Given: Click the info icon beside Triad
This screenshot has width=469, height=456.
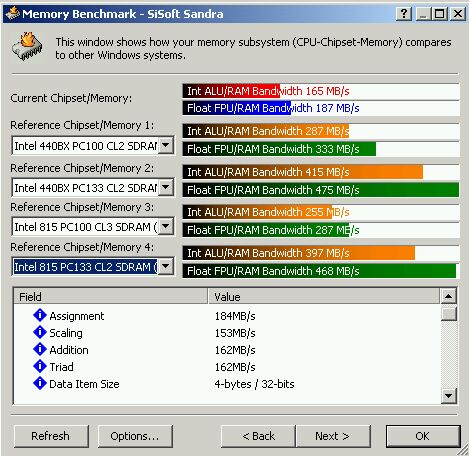Looking at the screenshot, I should pyautogui.click(x=40, y=366).
